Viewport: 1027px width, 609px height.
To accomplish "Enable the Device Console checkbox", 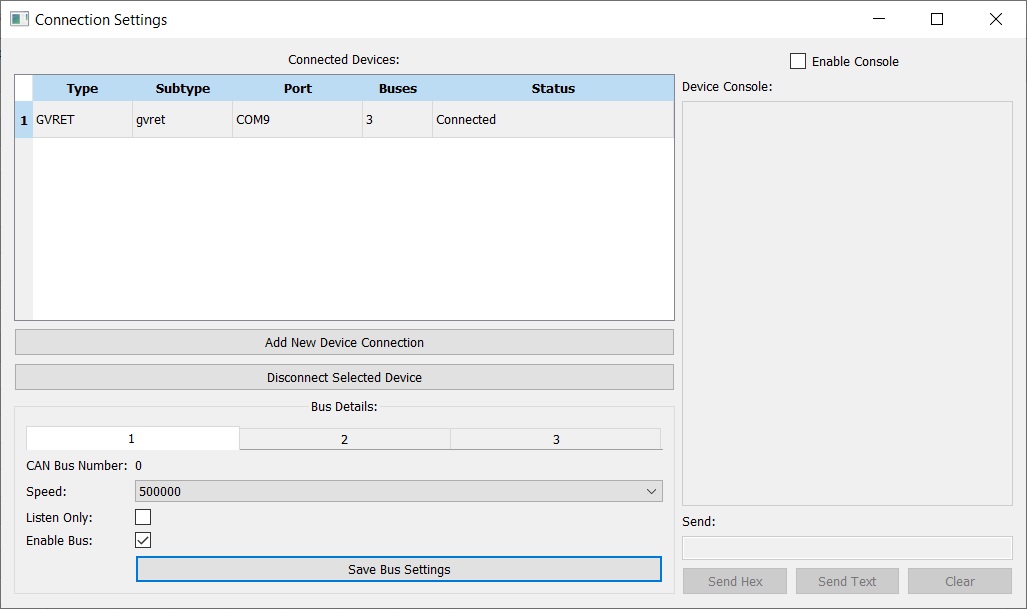I will pyautogui.click(x=798, y=61).
